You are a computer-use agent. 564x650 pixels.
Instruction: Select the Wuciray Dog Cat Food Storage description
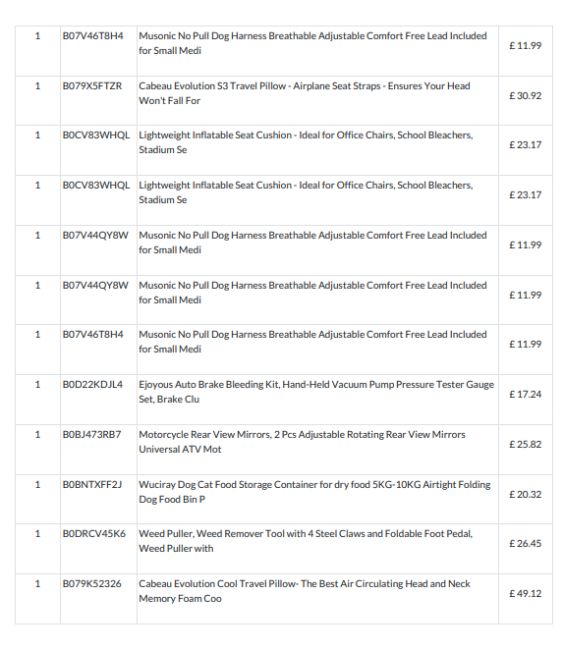coord(315,492)
